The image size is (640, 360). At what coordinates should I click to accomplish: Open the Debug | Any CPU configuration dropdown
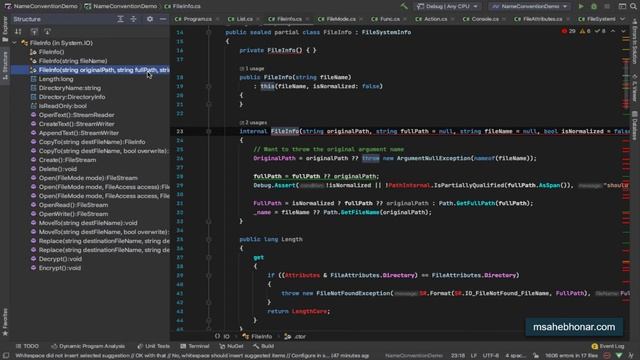click(448, 6)
